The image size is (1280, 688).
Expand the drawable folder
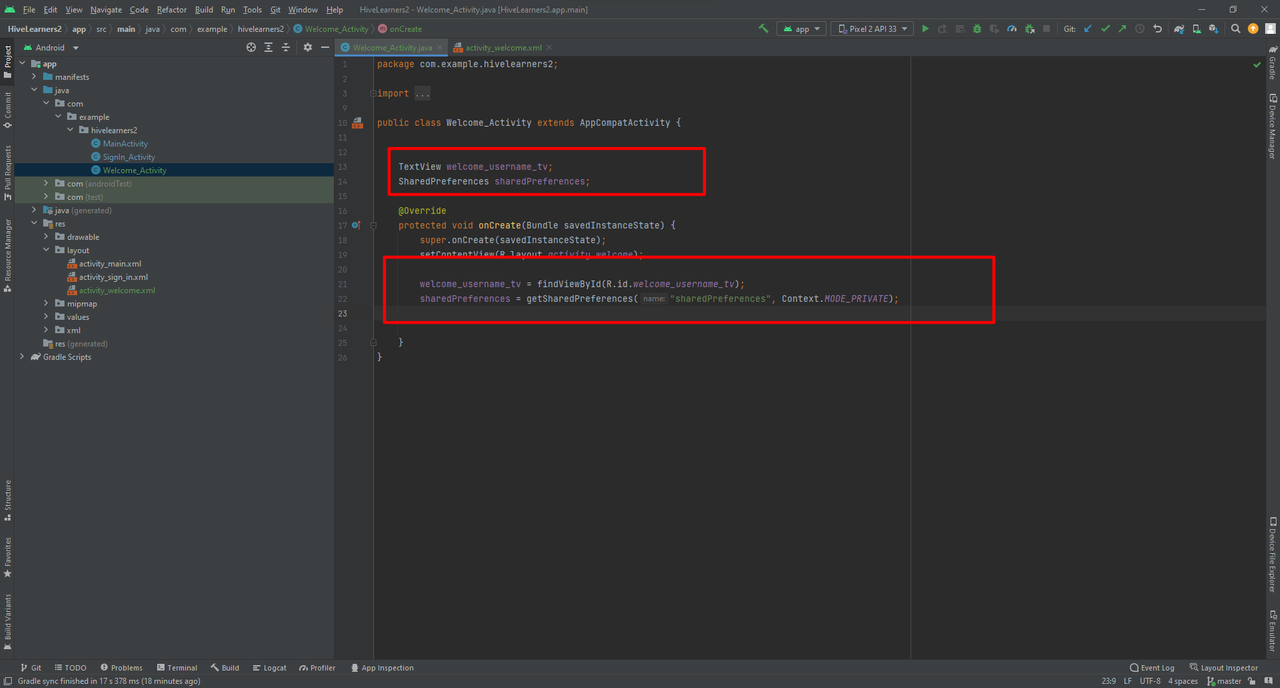(x=46, y=237)
